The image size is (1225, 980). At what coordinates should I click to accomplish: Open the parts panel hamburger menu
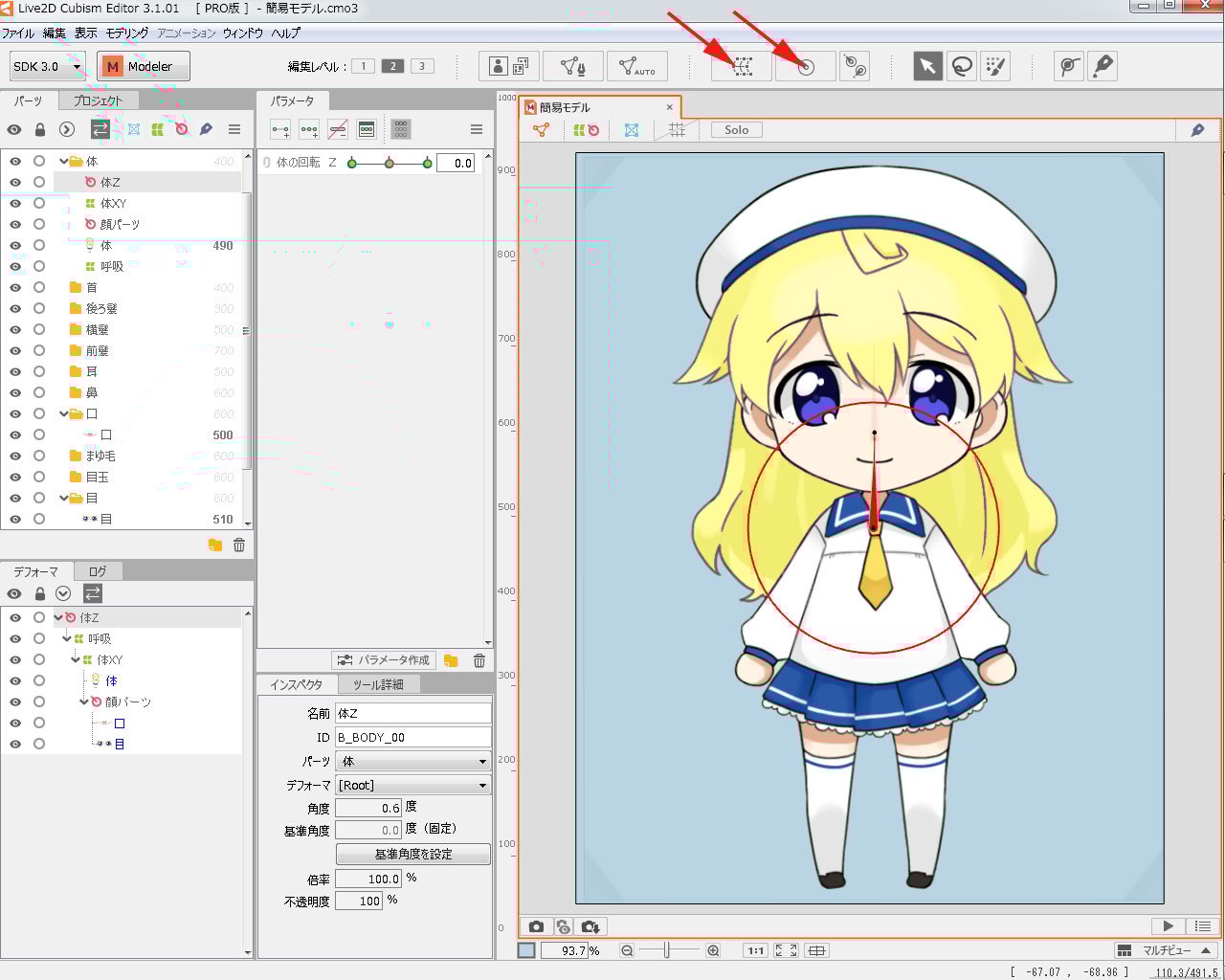(x=234, y=129)
